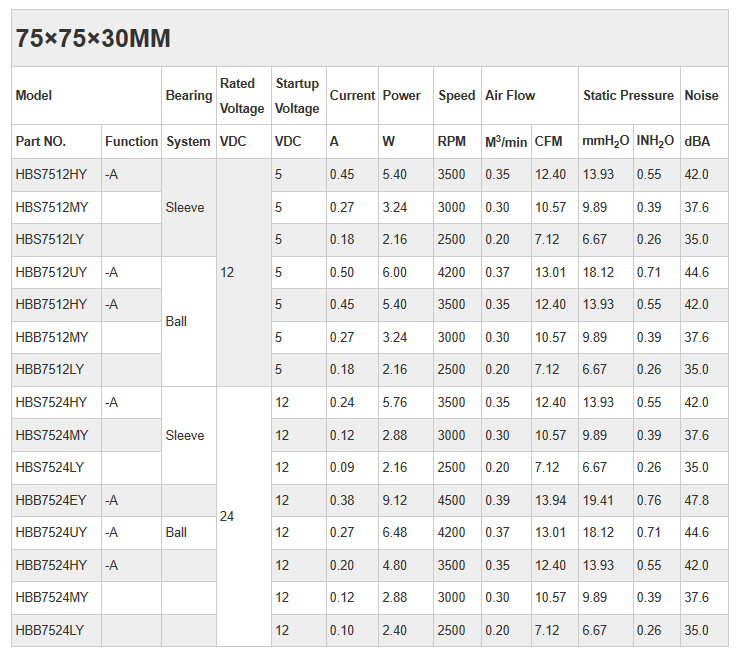
Task: Click the CFM unit subheader
Action: 548,142
